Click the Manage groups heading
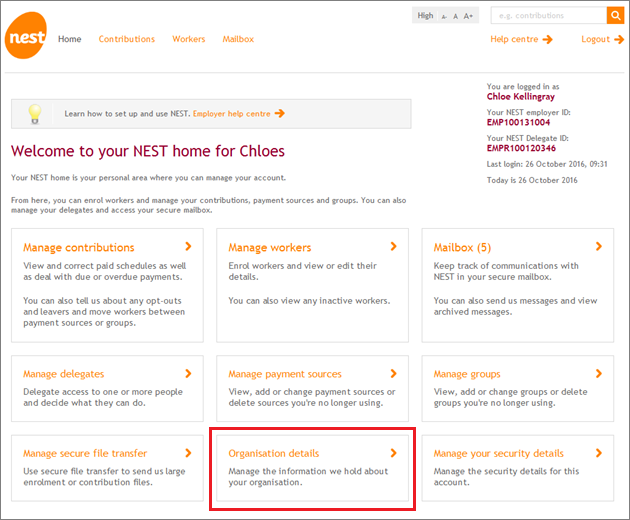This screenshot has width=630, height=520. 467,374
